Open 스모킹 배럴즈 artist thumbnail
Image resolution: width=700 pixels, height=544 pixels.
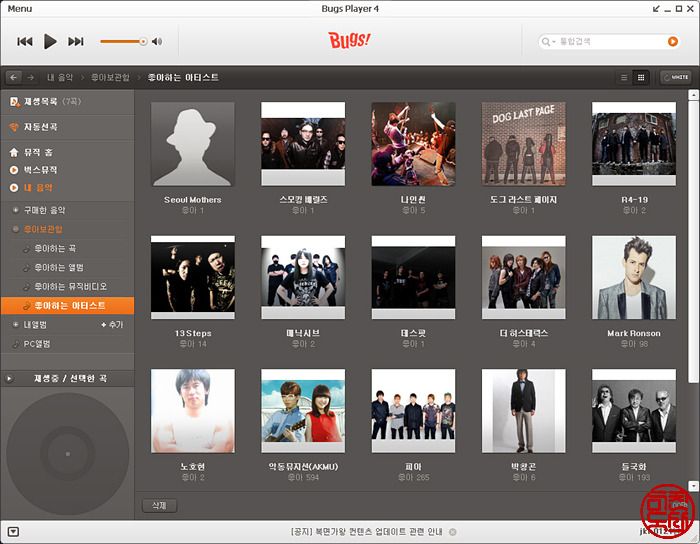pyautogui.click(x=303, y=144)
